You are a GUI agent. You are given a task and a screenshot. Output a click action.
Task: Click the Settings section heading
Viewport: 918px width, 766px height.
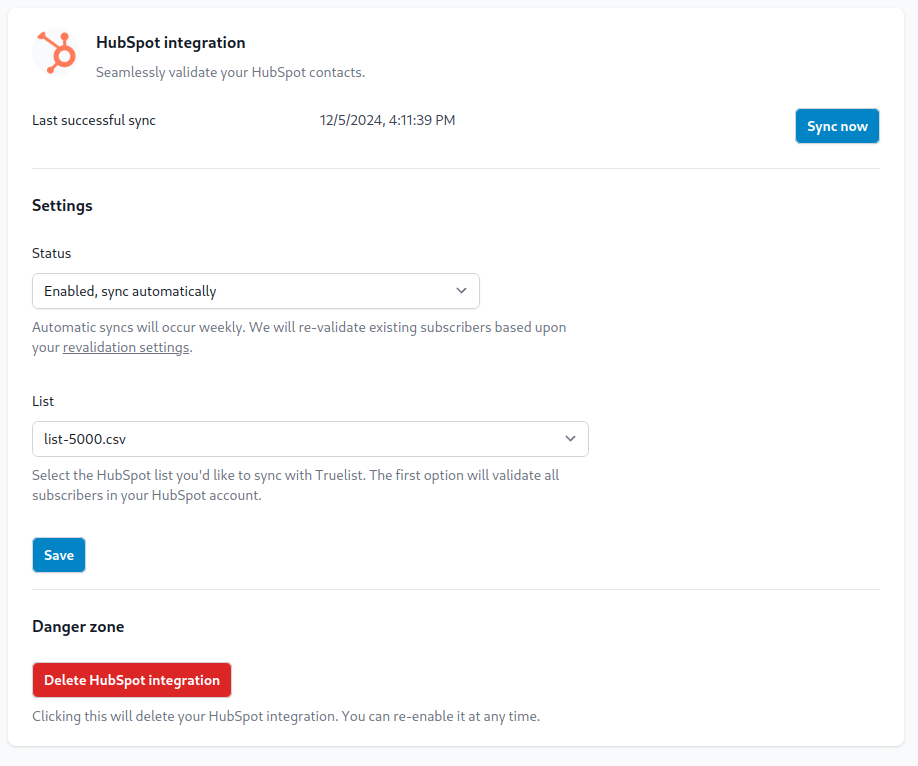(62, 205)
